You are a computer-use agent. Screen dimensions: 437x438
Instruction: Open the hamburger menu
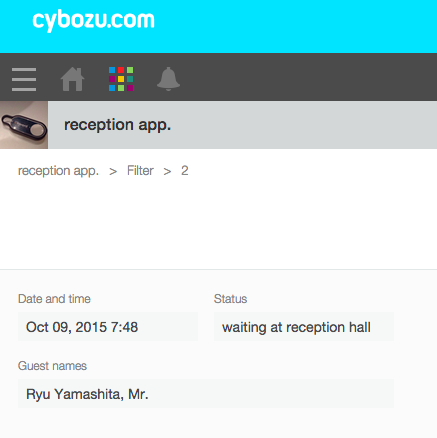click(x=24, y=79)
